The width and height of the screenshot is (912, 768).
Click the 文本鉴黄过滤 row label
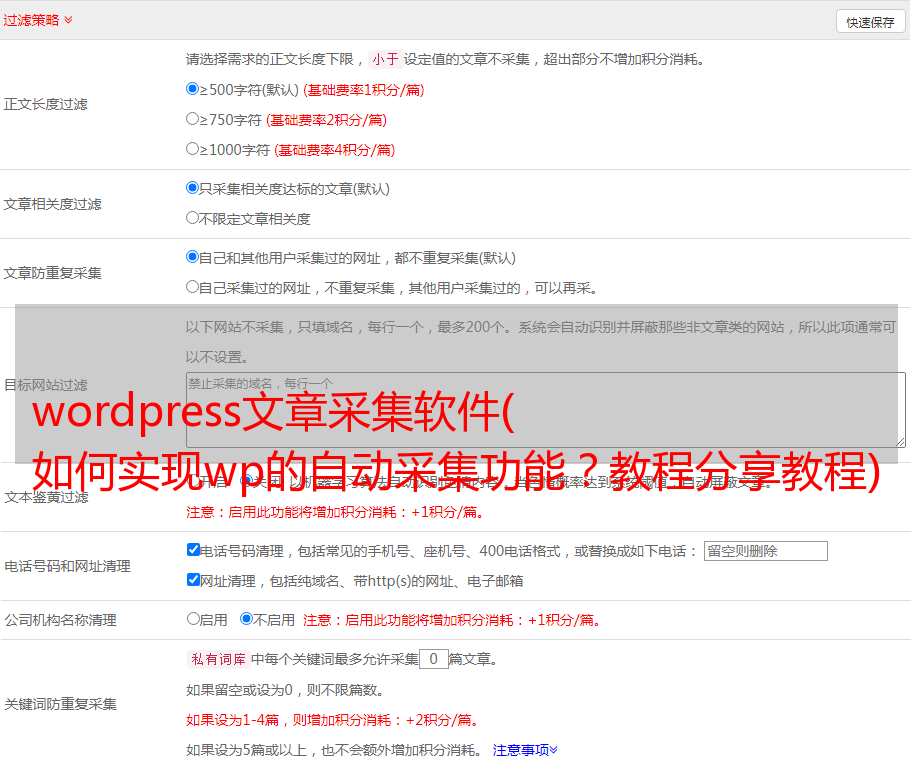pos(47,497)
